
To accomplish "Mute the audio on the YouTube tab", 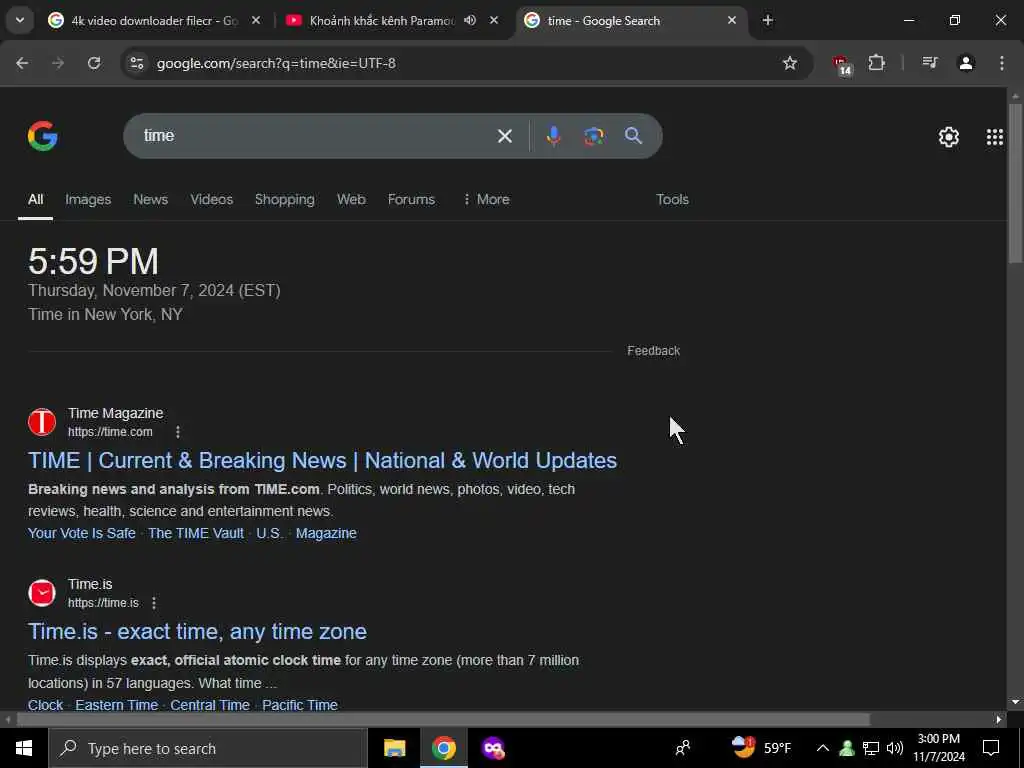I will tap(470, 20).
